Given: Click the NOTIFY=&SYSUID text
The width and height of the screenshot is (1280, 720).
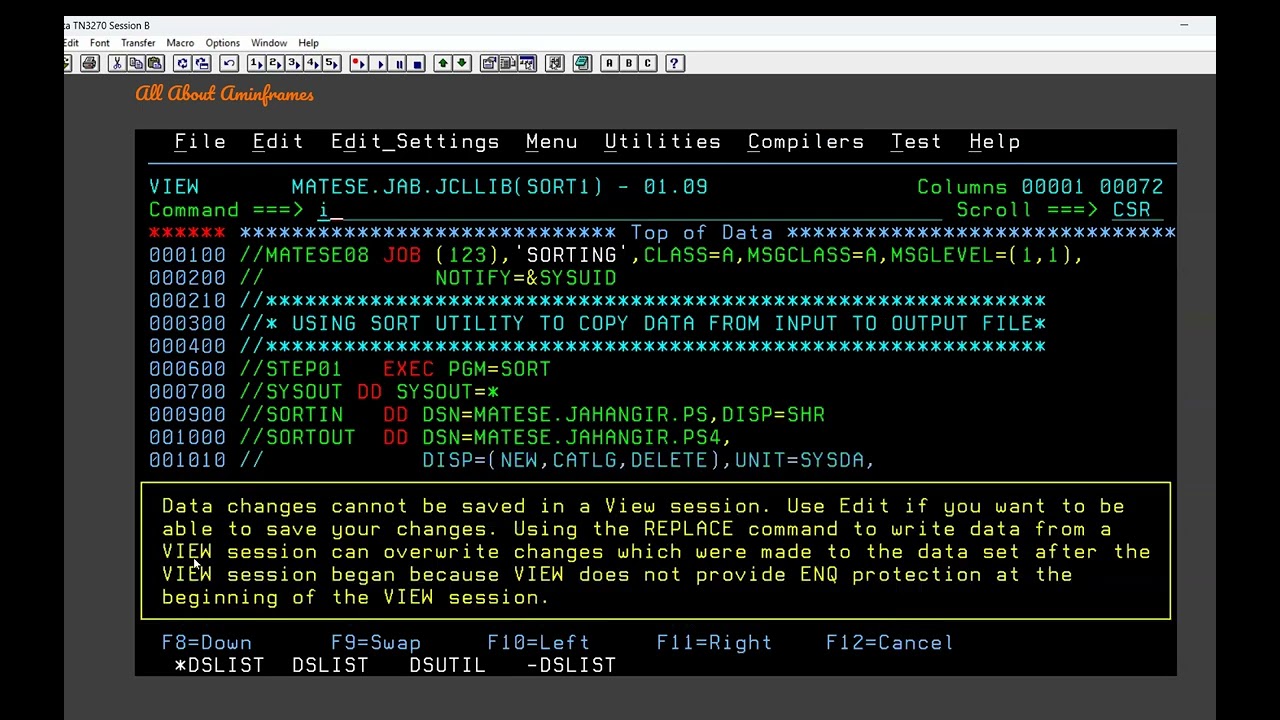Looking at the screenshot, I should tap(526, 278).
